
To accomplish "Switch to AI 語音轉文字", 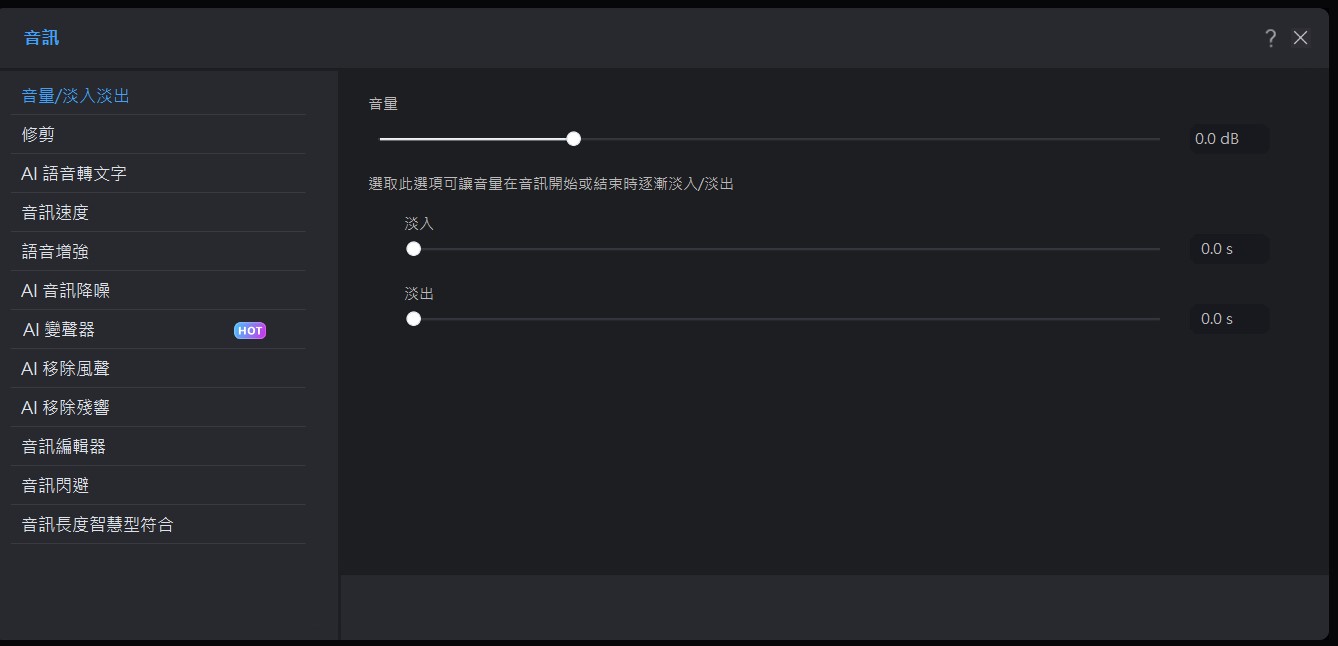I will click(x=74, y=174).
